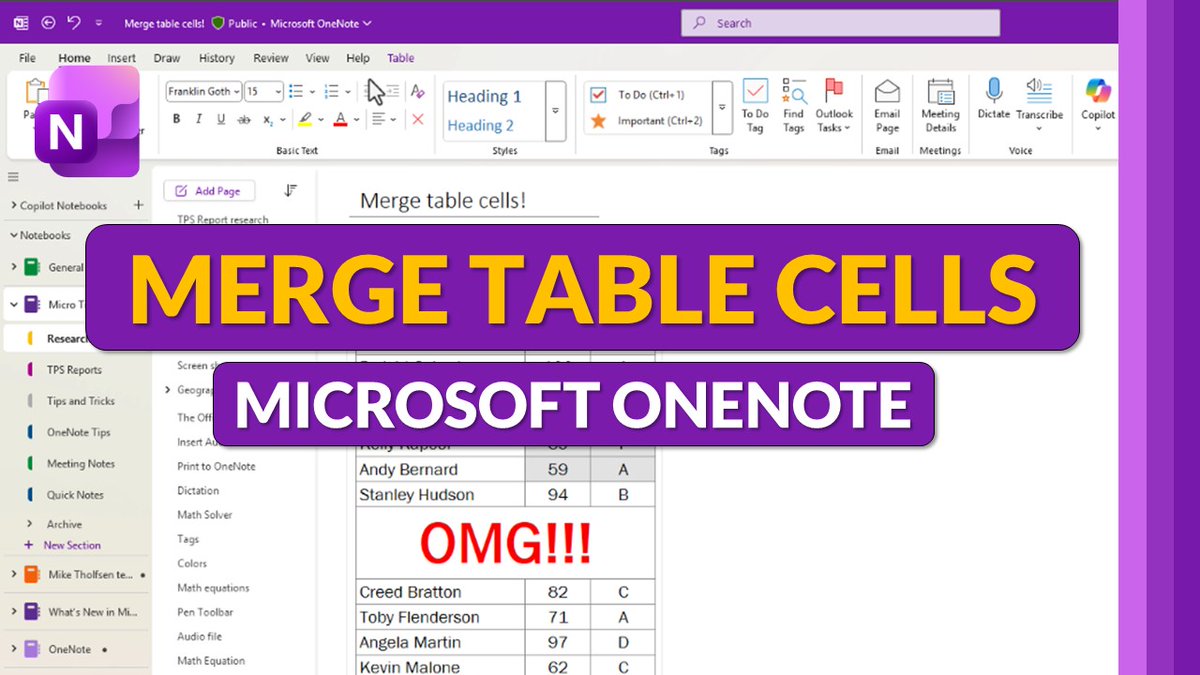Apply bullet list formatting
The height and width of the screenshot is (675, 1200).
click(x=296, y=91)
